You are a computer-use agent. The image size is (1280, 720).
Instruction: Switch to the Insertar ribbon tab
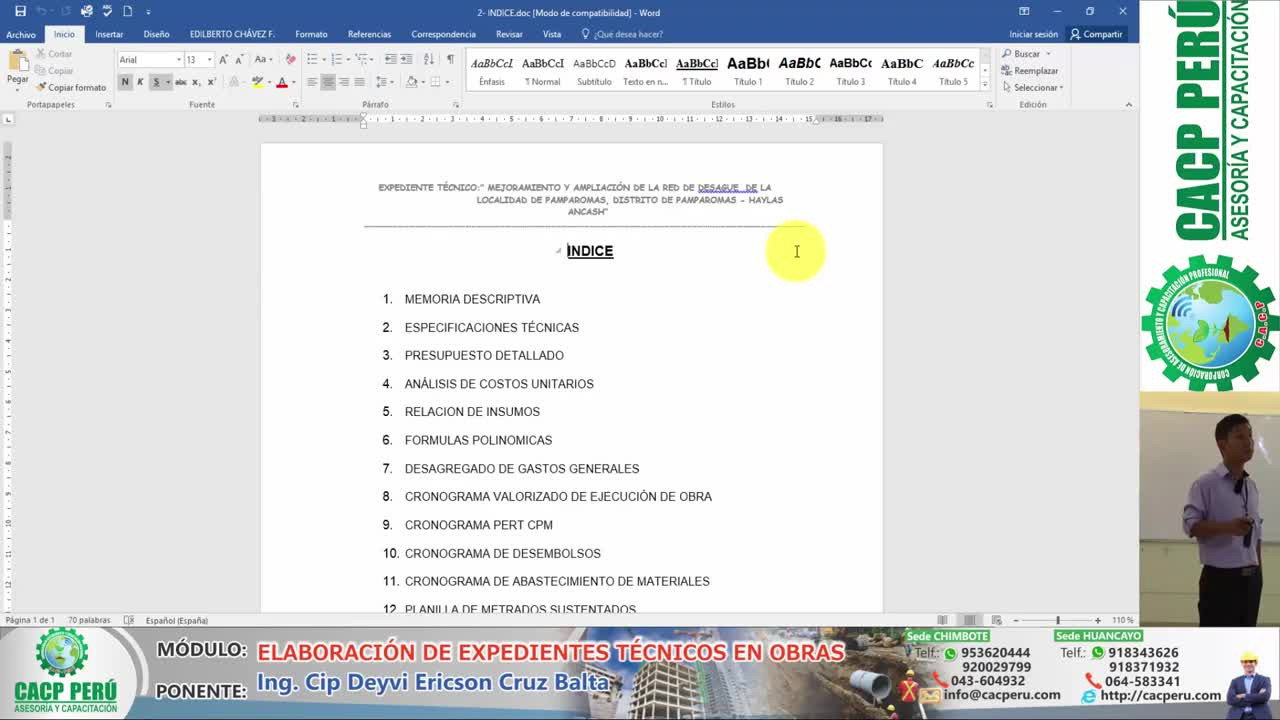[x=109, y=33]
